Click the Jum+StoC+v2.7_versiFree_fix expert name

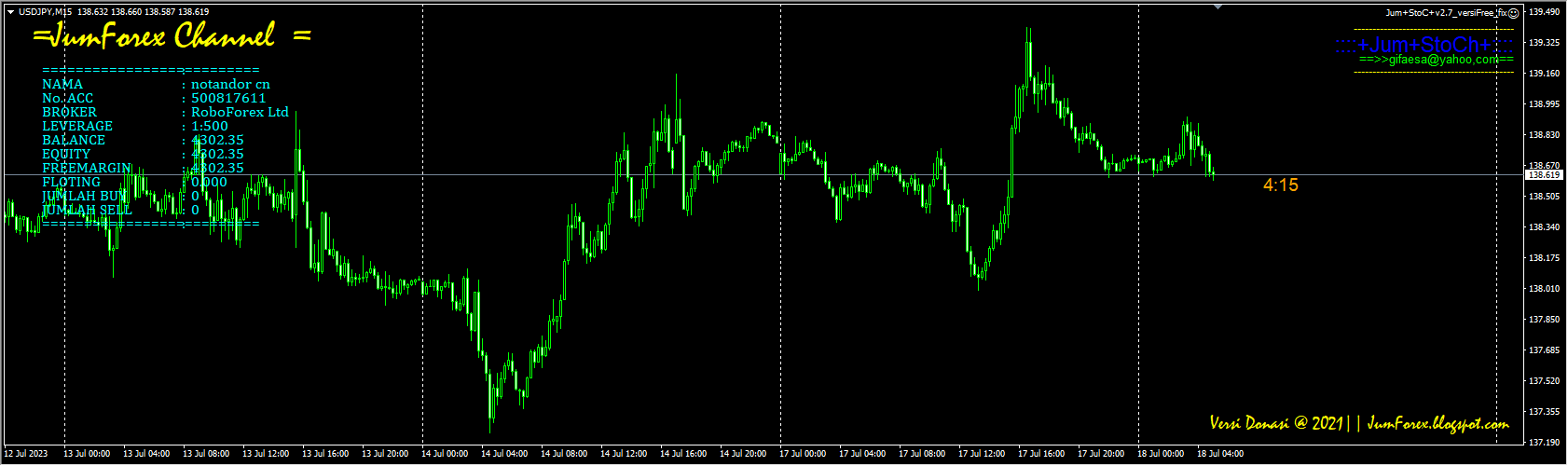(x=1446, y=13)
